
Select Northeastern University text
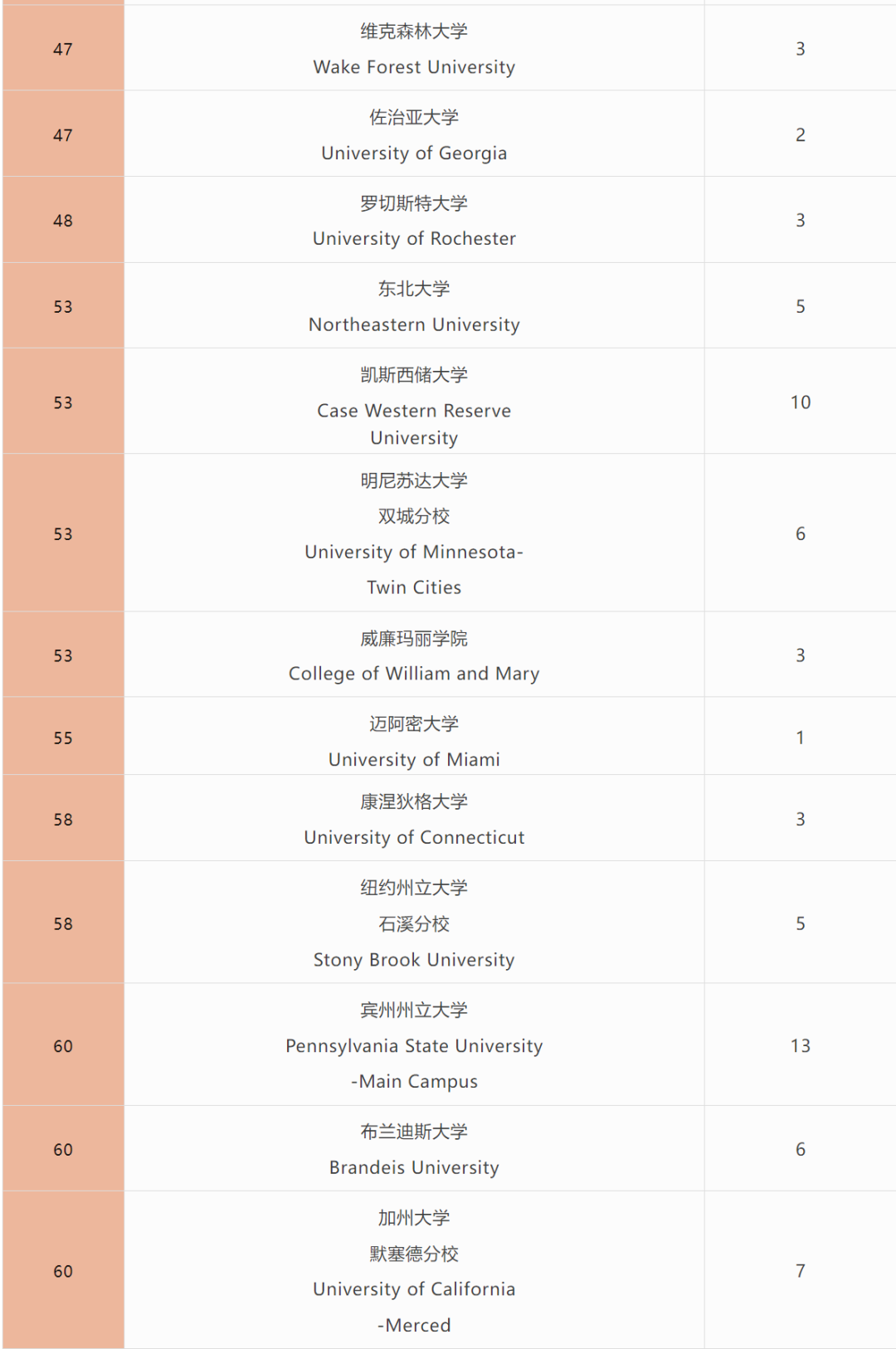coord(414,325)
